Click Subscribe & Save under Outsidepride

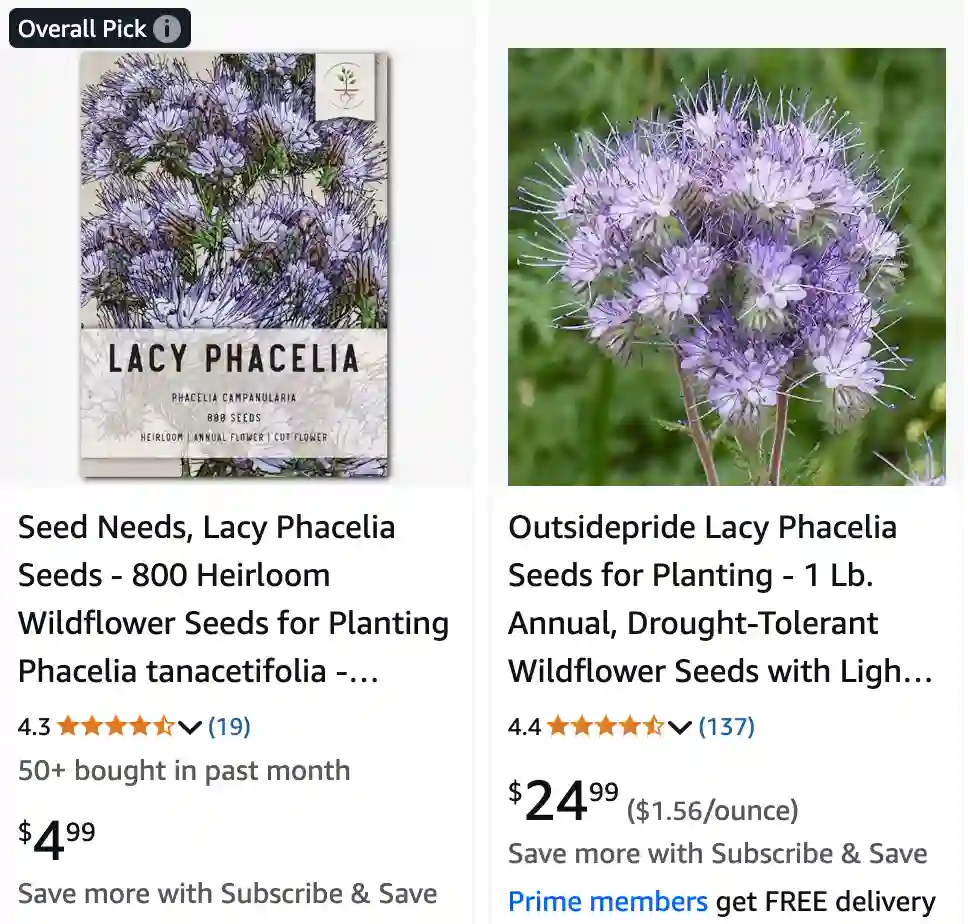click(717, 853)
